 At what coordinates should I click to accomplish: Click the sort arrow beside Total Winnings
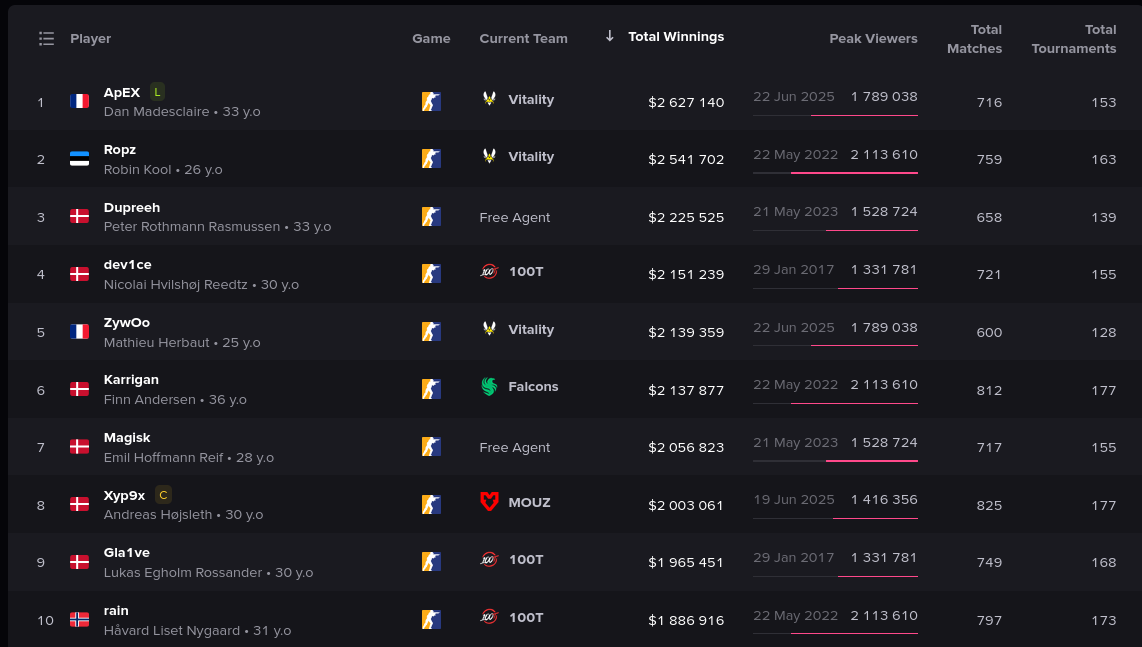(x=610, y=36)
